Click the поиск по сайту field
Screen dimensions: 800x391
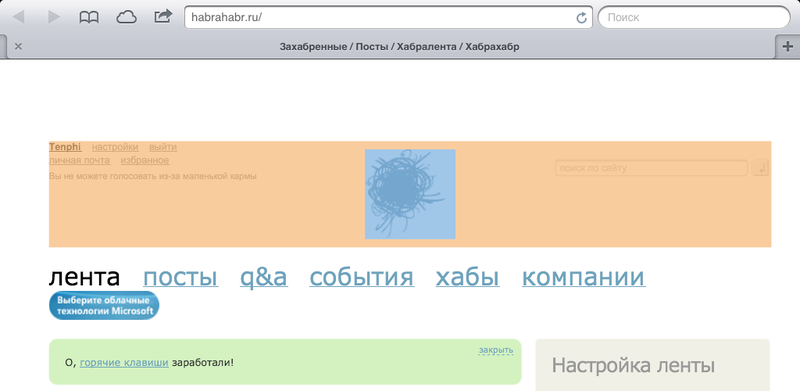pos(651,168)
